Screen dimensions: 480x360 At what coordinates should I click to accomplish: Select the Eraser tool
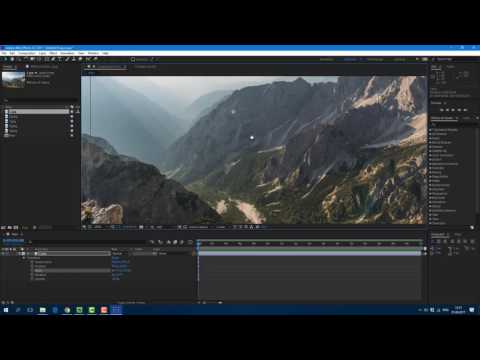pyautogui.click(x=80, y=59)
